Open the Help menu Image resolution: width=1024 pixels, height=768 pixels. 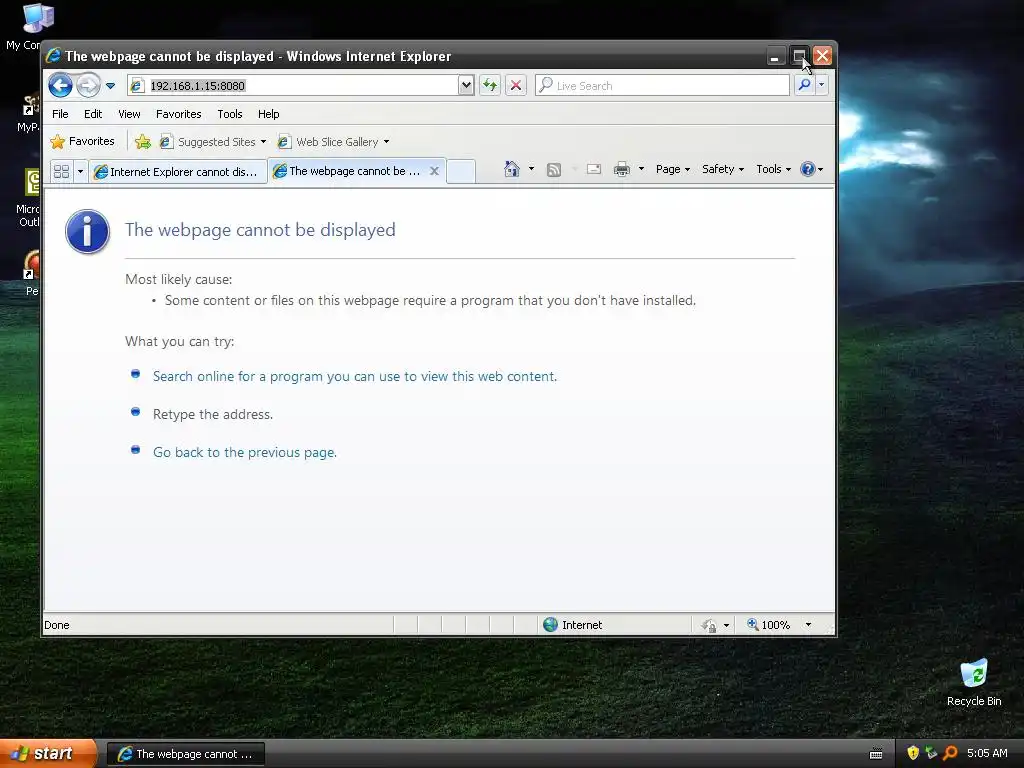(268, 114)
